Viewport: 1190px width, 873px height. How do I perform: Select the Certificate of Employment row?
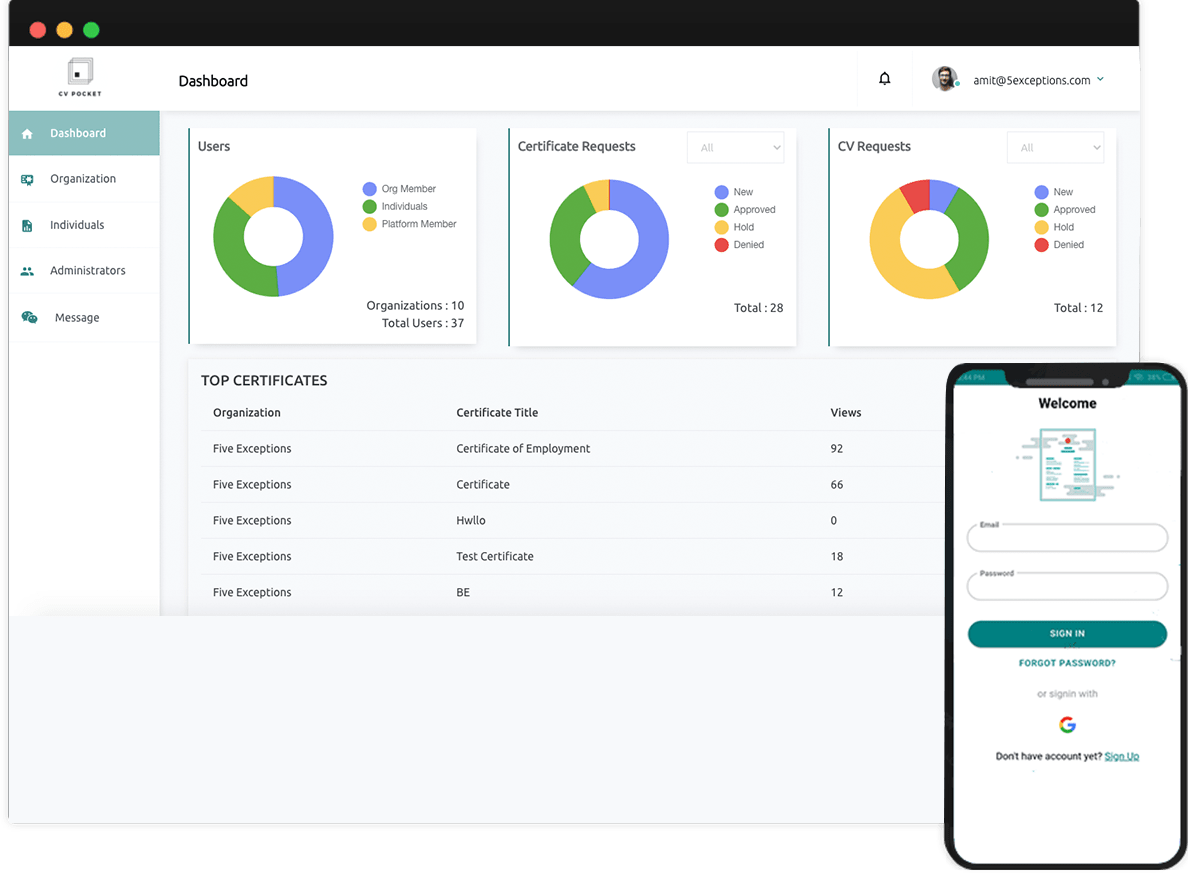(x=520, y=448)
